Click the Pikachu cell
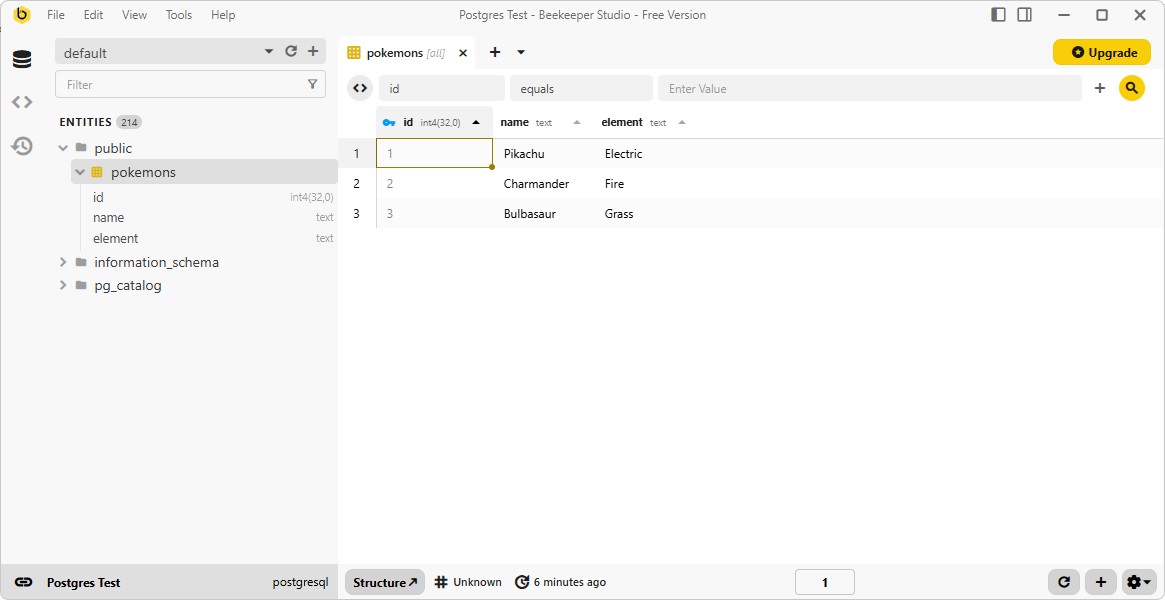Screen dimensions: 1165x600 [543, 154]
